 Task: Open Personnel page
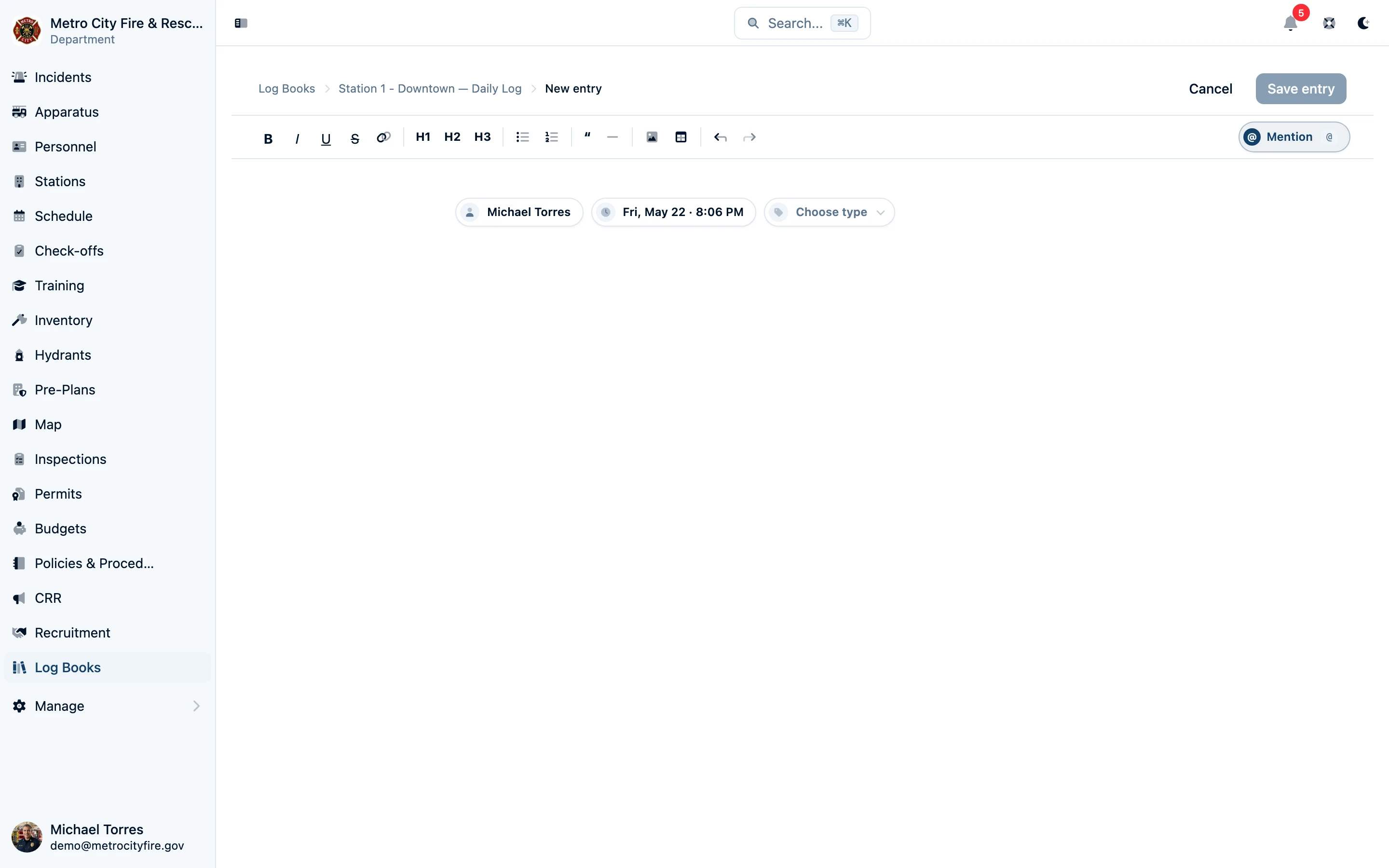coord(108,147)
